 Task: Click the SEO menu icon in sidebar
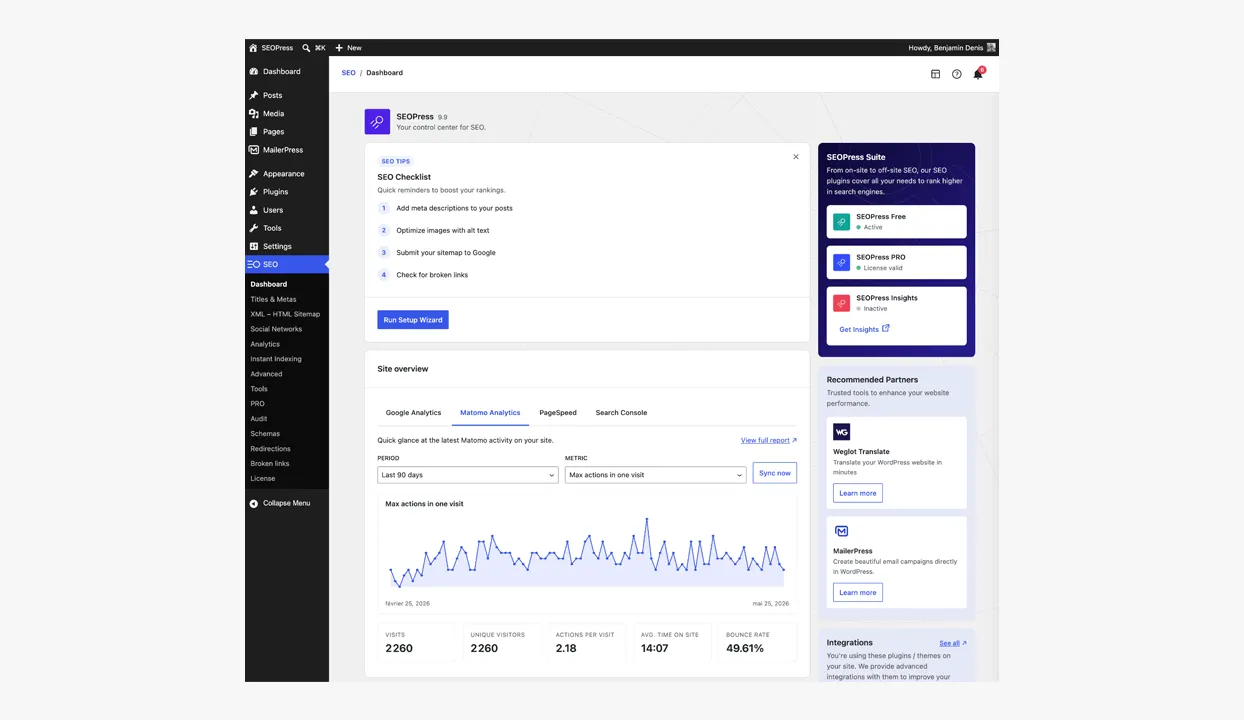point(254,264)
